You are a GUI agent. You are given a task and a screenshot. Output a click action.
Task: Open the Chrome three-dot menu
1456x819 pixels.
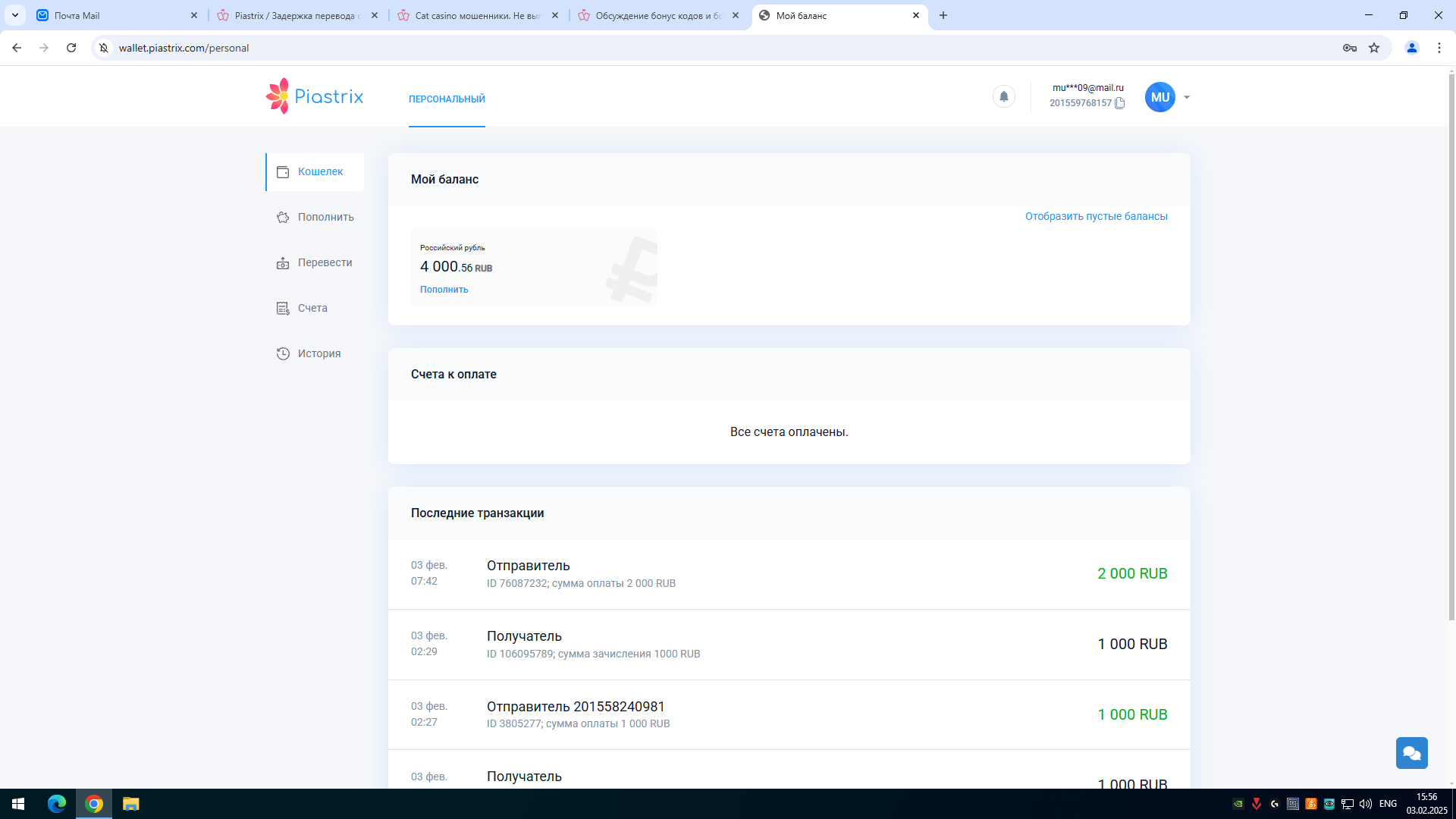click(1439, 48)
